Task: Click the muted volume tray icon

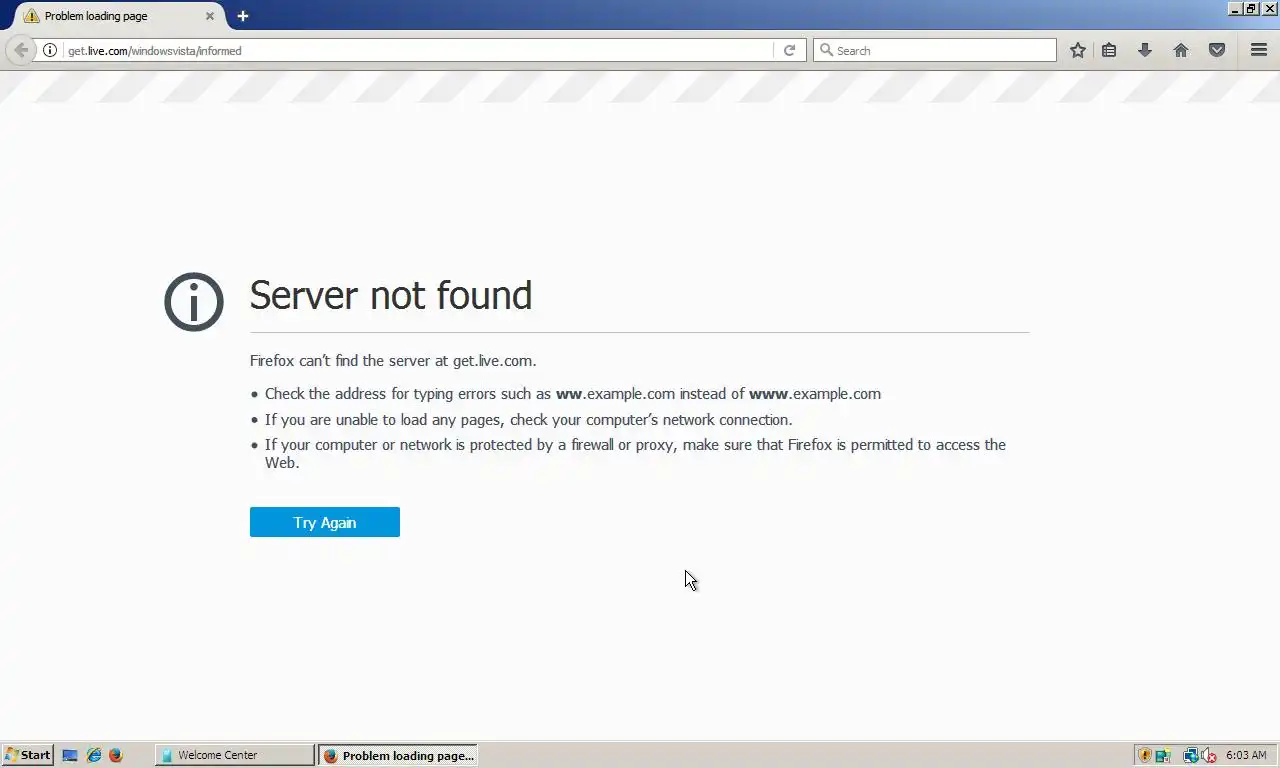Action: pos(1209,755)
